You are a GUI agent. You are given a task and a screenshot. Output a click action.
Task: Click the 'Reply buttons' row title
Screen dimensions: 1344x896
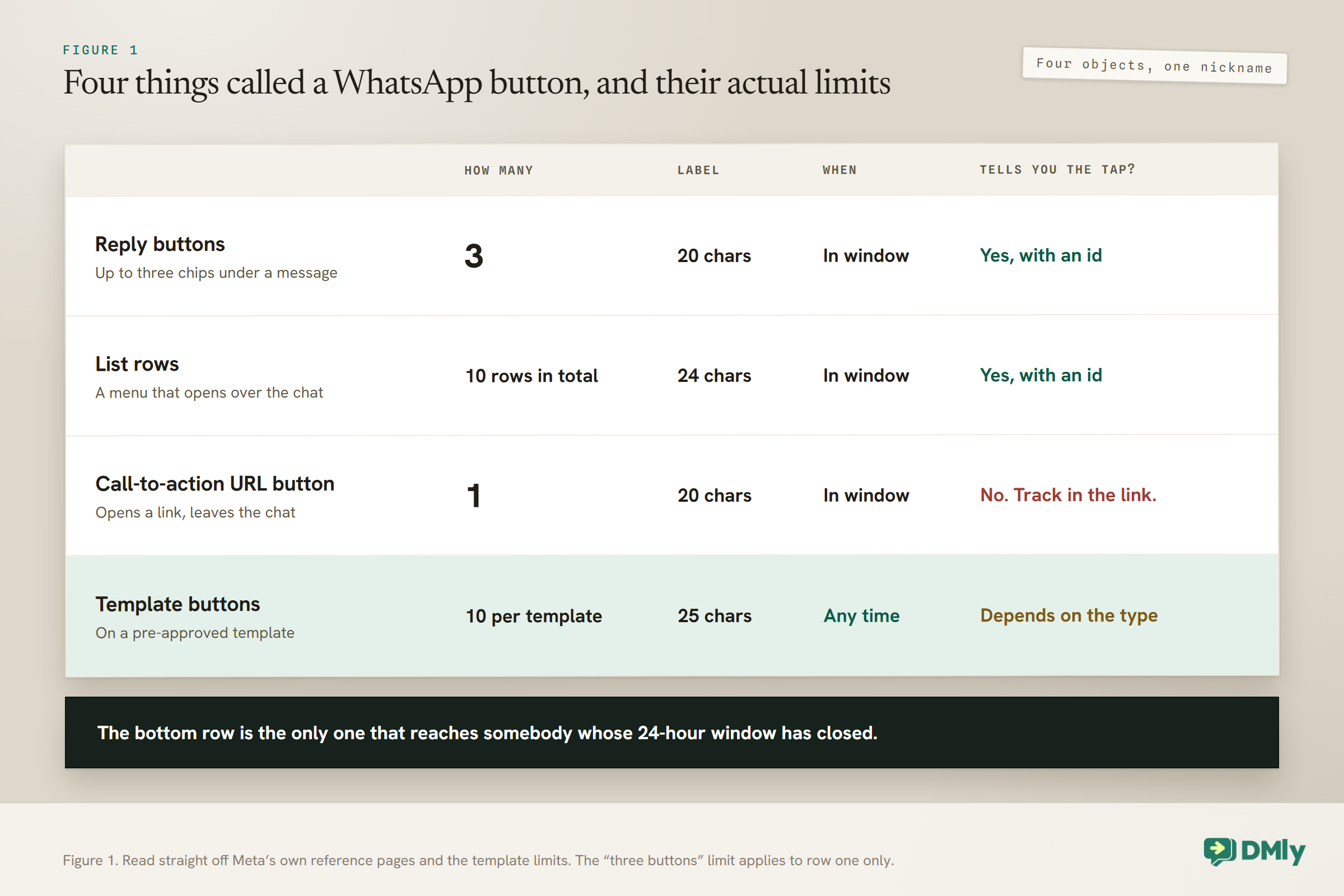[160, 244]
